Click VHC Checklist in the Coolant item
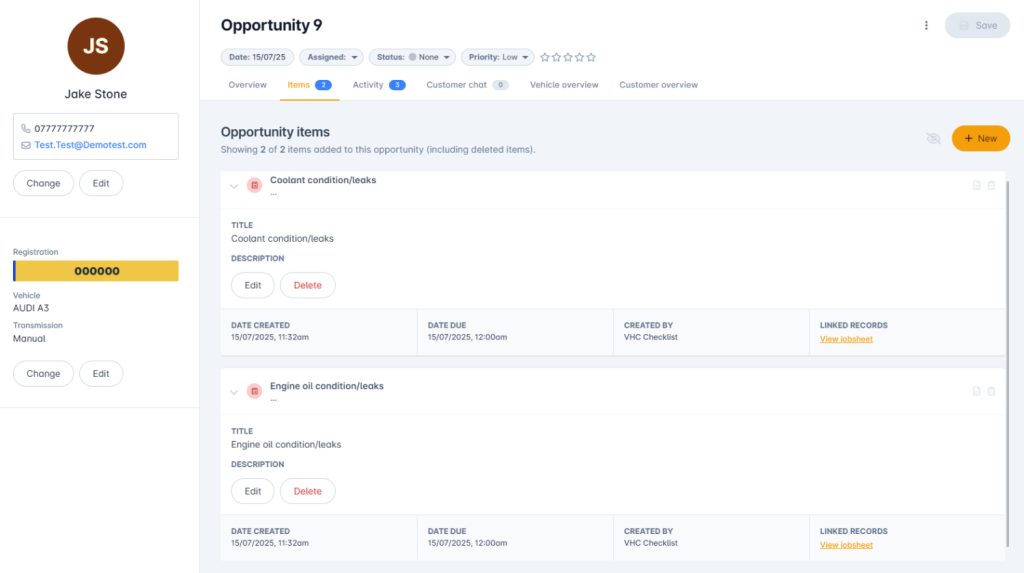Image resolution: width=1024 pixels, height=573 pixels. point(650,337)
